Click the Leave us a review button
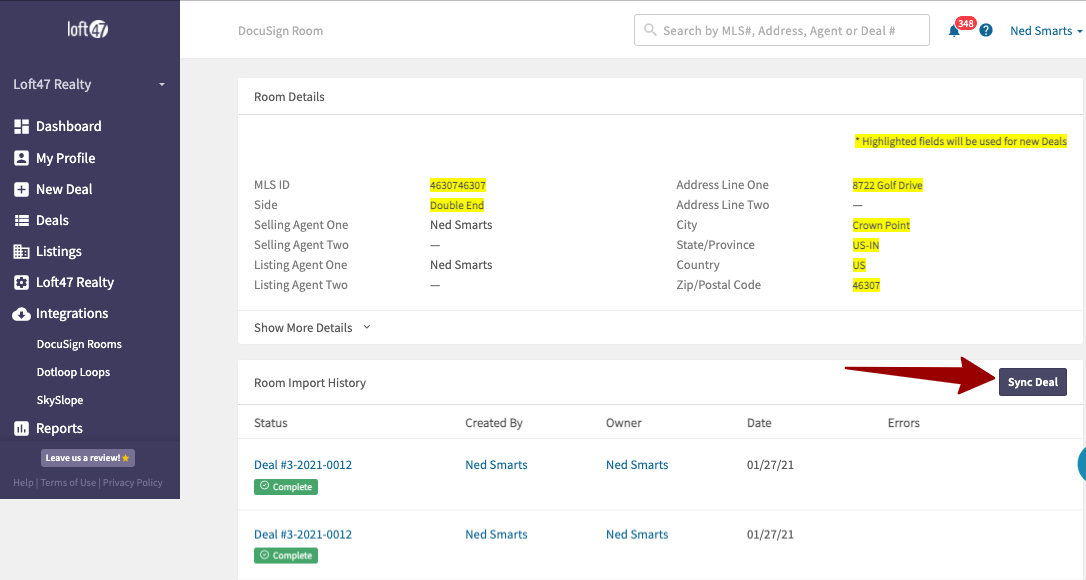Viewport: 1086px width, 580px height. [x=88, y=458]
